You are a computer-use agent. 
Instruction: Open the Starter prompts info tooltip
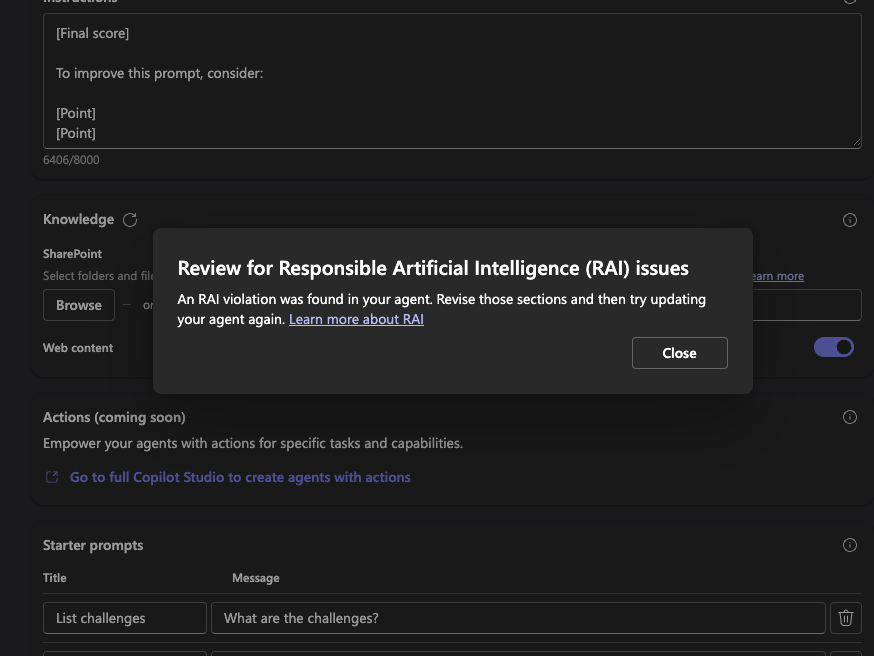pyautogui.click(x=849, y=545)
